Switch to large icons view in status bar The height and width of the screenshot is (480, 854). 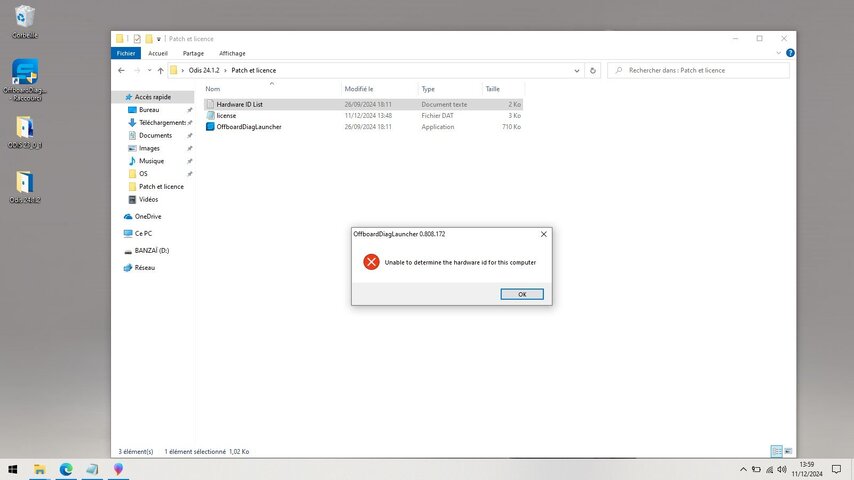(788, 451)
